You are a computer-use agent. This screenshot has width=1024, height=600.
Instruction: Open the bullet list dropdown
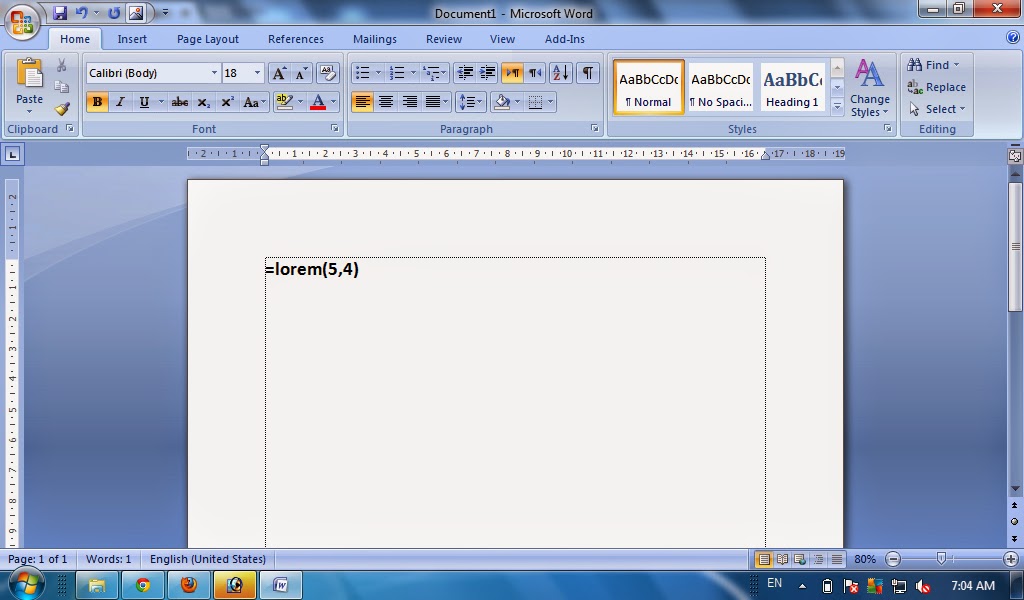pyautogui.click(x=377, y=72)
